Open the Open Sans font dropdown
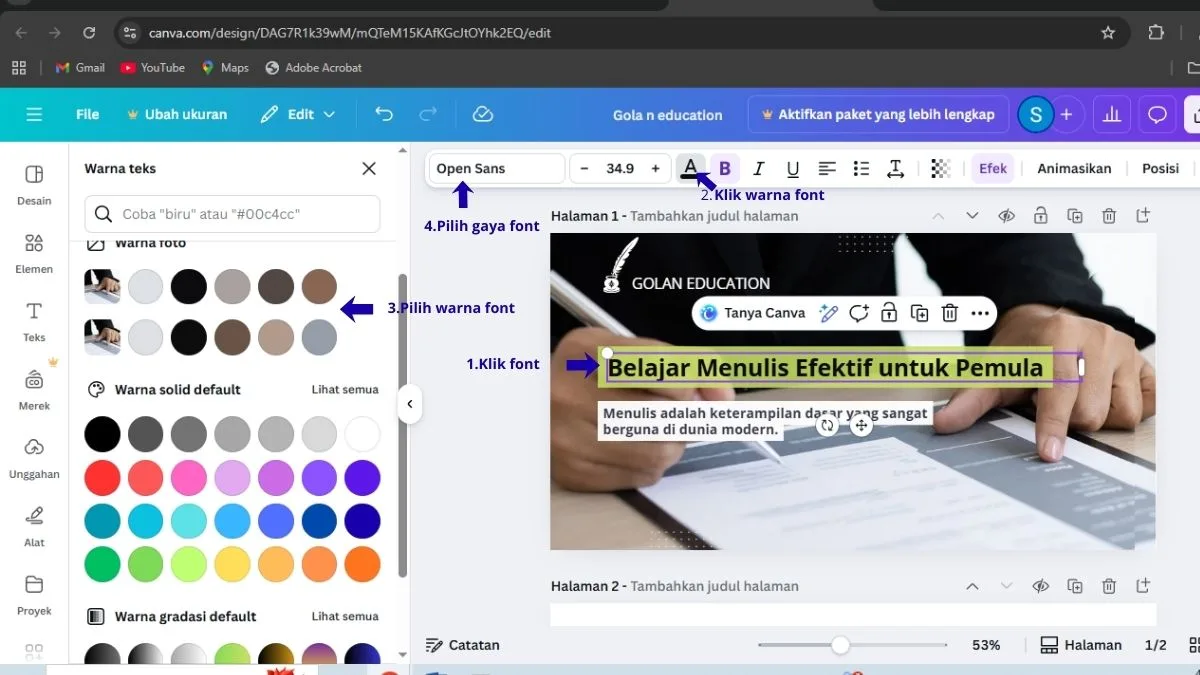1200x675 pixels. pos(497,169)
